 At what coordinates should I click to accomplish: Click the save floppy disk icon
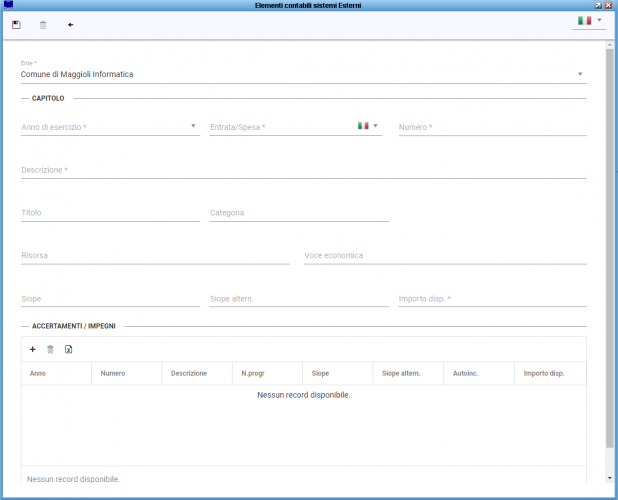point(16,24)
